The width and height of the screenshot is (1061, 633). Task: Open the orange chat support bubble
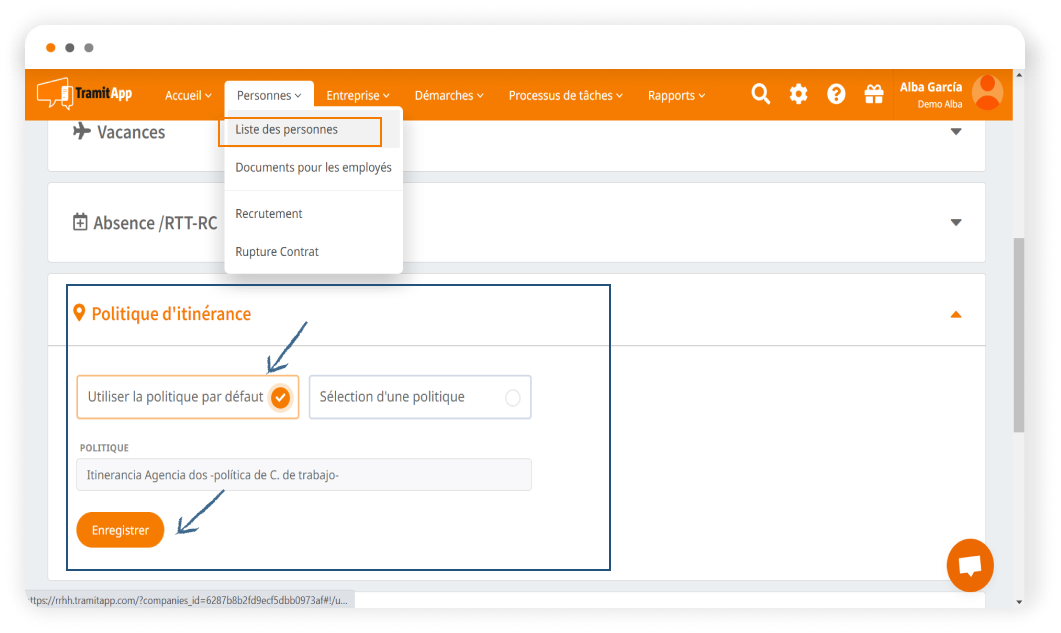[969, 565]
